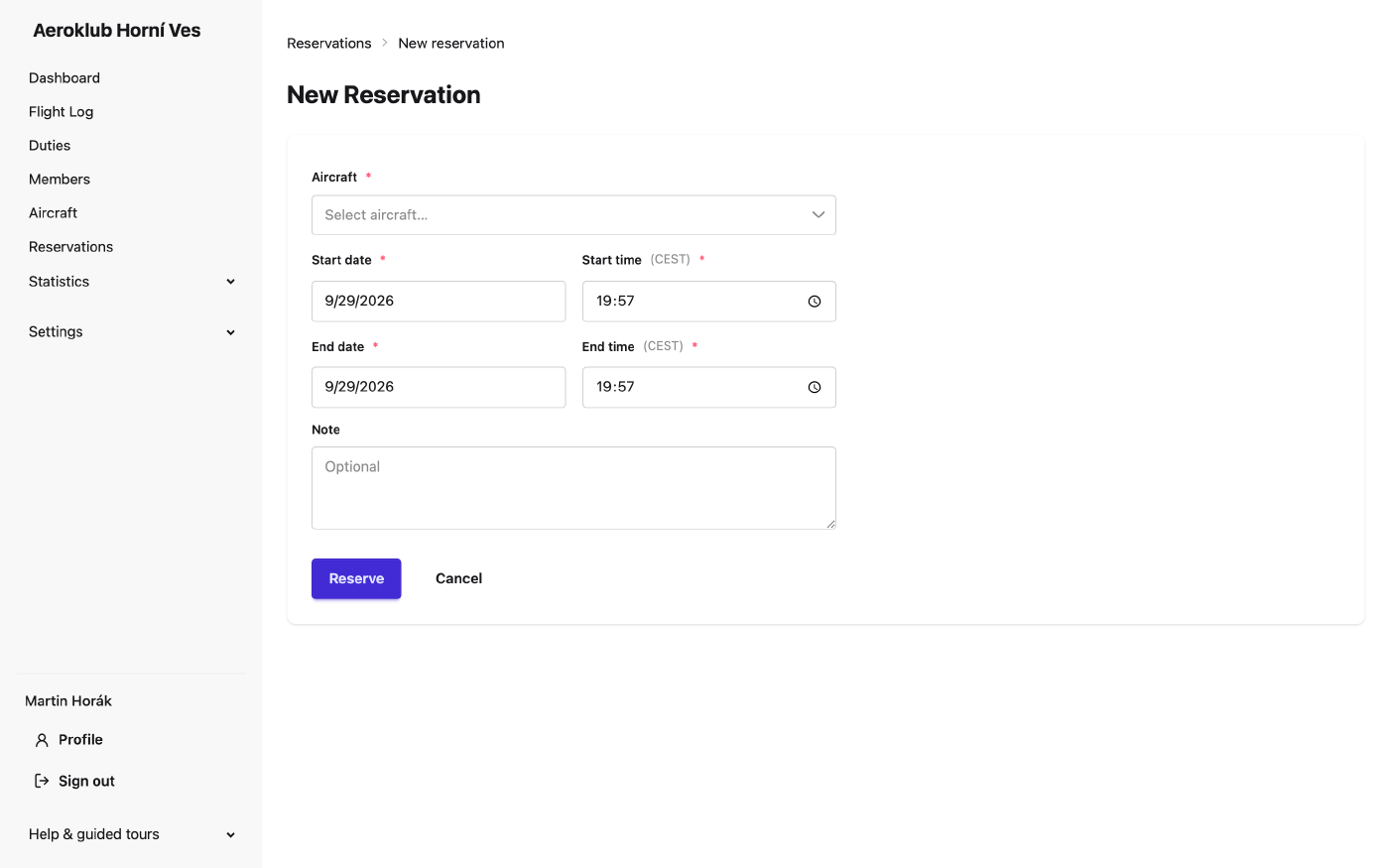Click the New Reservation page heading
The image size is (1389, 868).
(x=384, y=95)
